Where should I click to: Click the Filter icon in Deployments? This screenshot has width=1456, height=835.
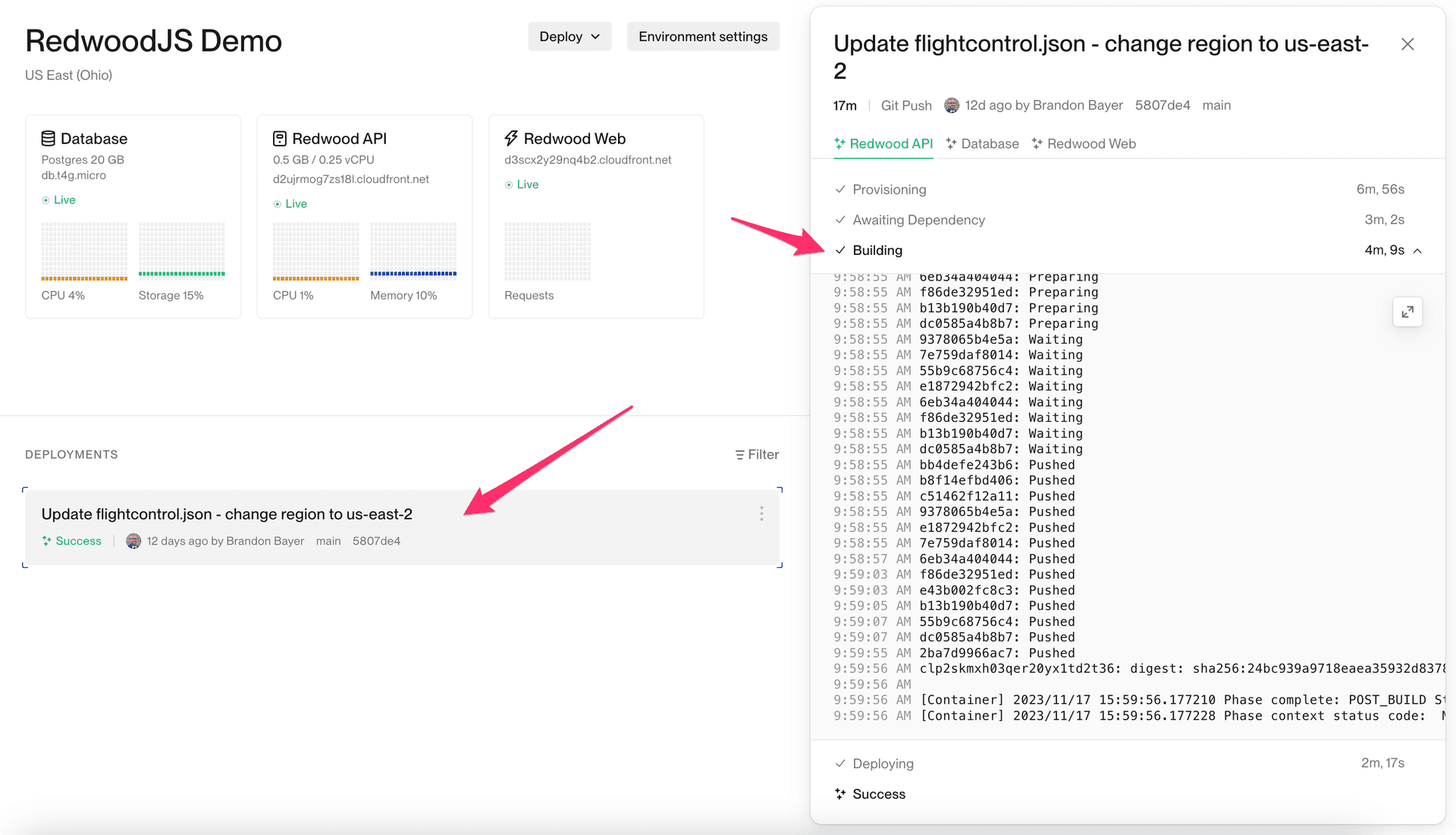point(739,455)
